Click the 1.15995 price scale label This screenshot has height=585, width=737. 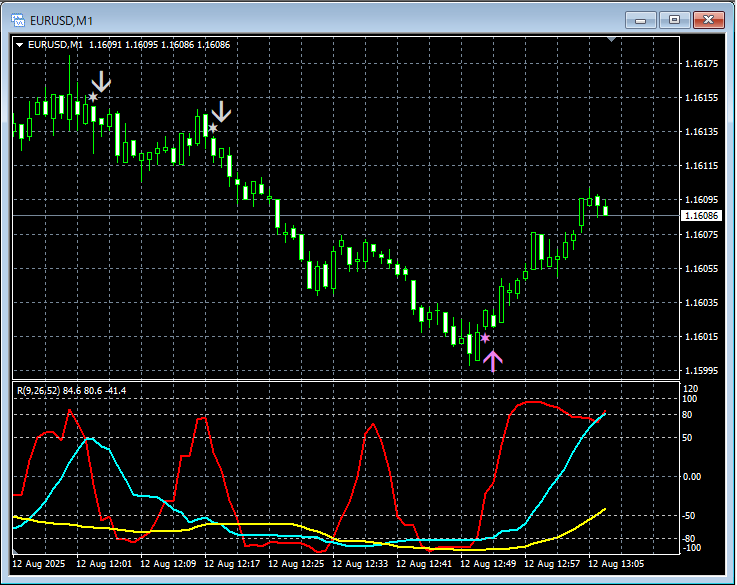[701, 371]
